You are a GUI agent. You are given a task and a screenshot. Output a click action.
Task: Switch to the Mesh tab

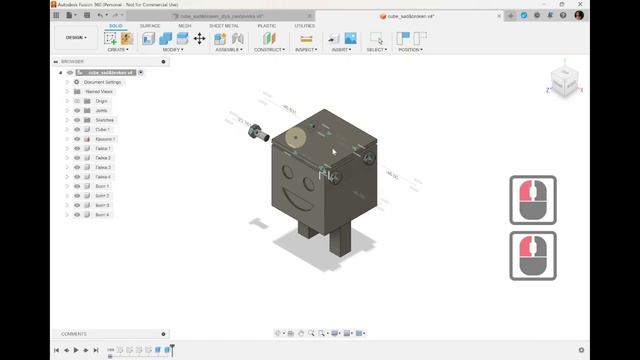click(x=184, y=26)
